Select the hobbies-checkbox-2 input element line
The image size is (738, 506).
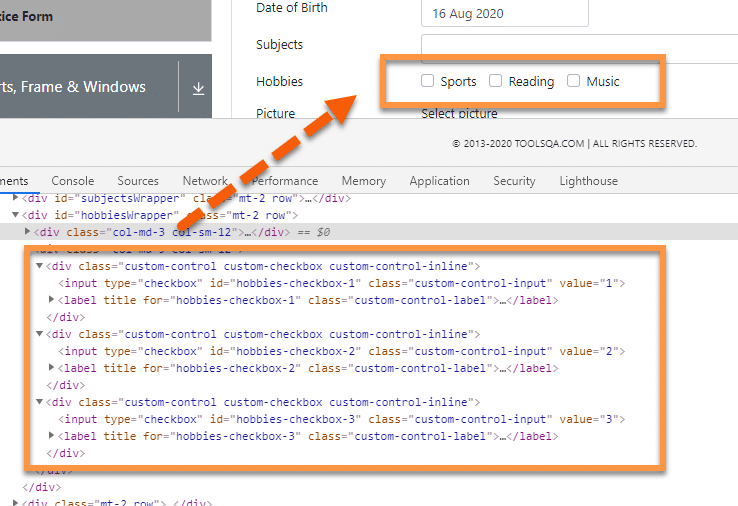340,351
